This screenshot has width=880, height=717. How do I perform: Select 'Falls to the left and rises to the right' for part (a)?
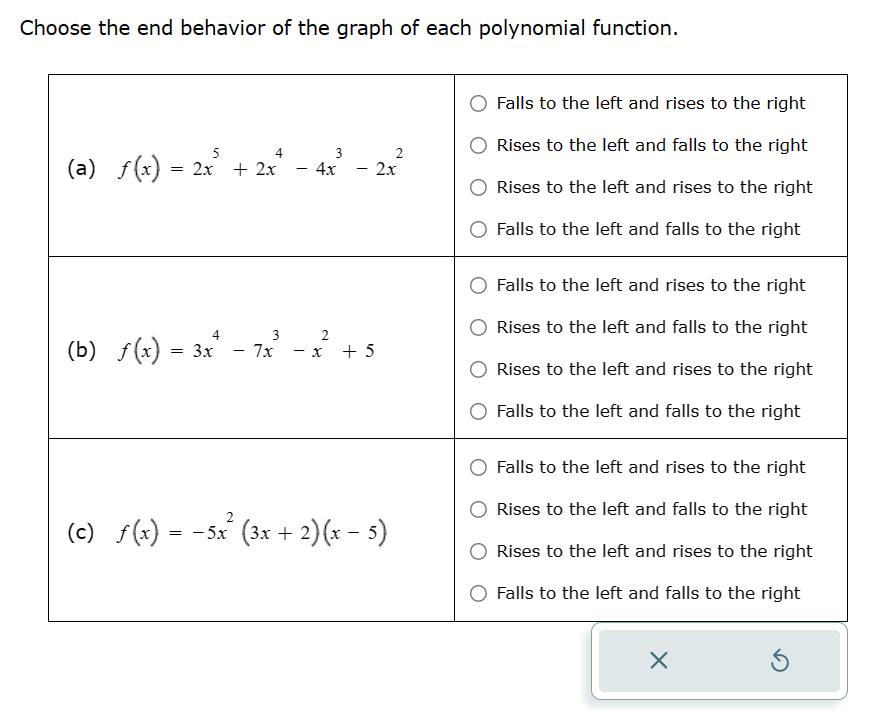click(x=477, y=103)
